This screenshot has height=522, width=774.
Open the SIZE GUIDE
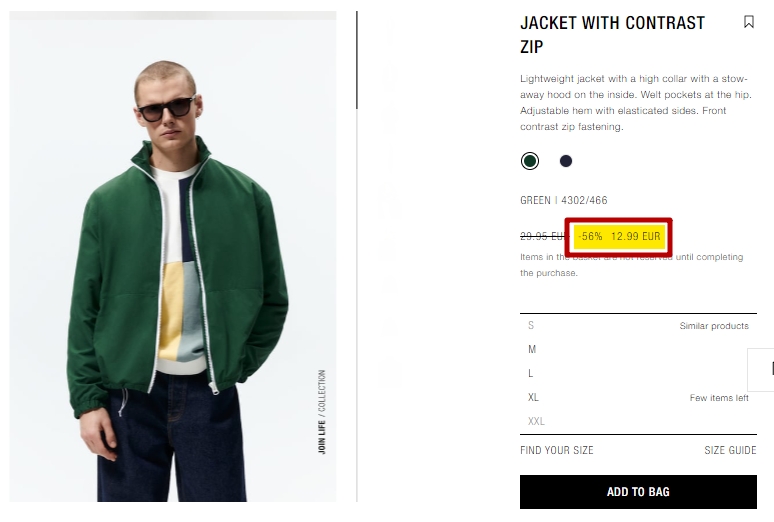[x=730, y=450]
